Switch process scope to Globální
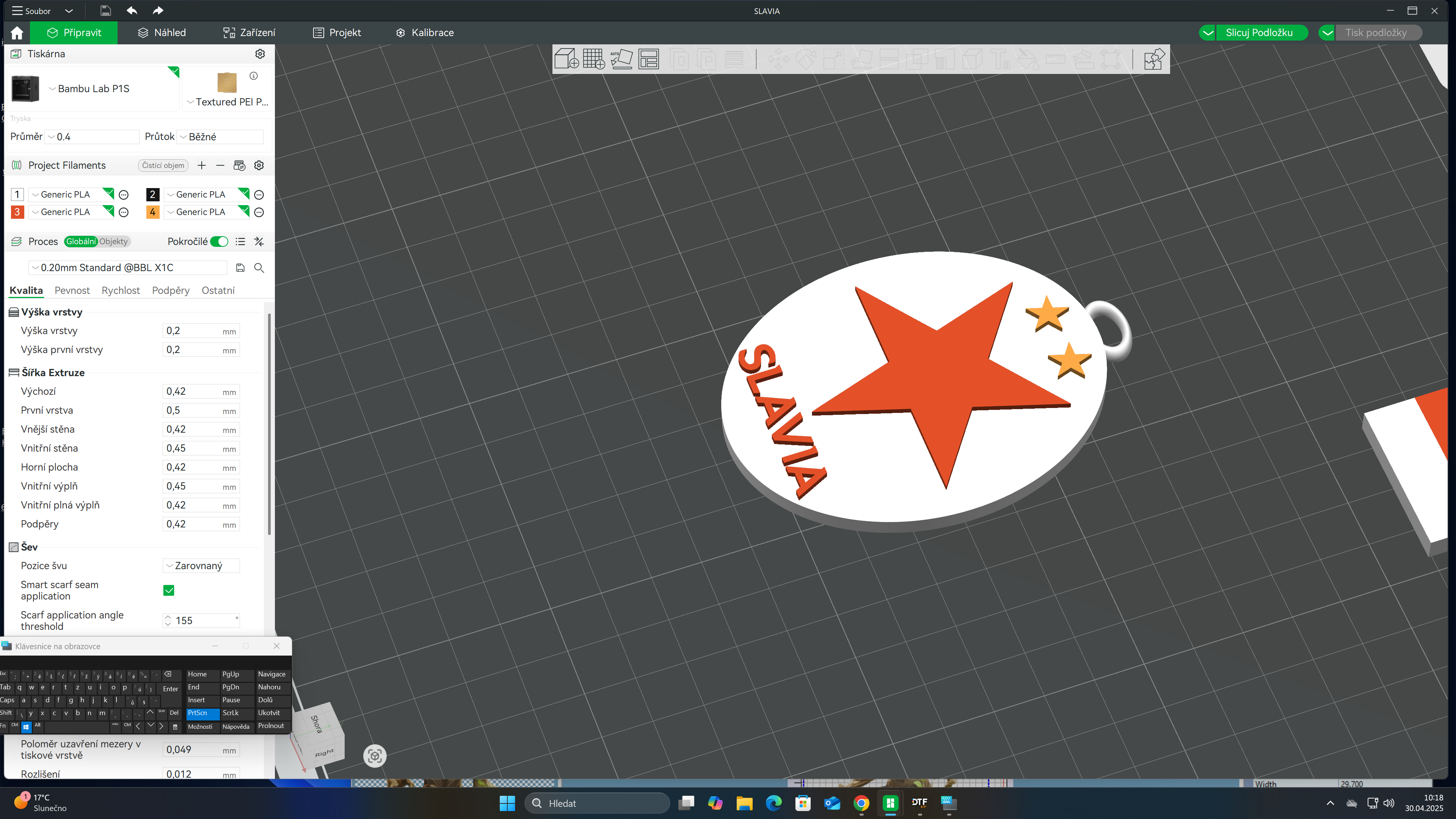The width and height of the screenshot is (1456, 819). click(x=81, y=242)
